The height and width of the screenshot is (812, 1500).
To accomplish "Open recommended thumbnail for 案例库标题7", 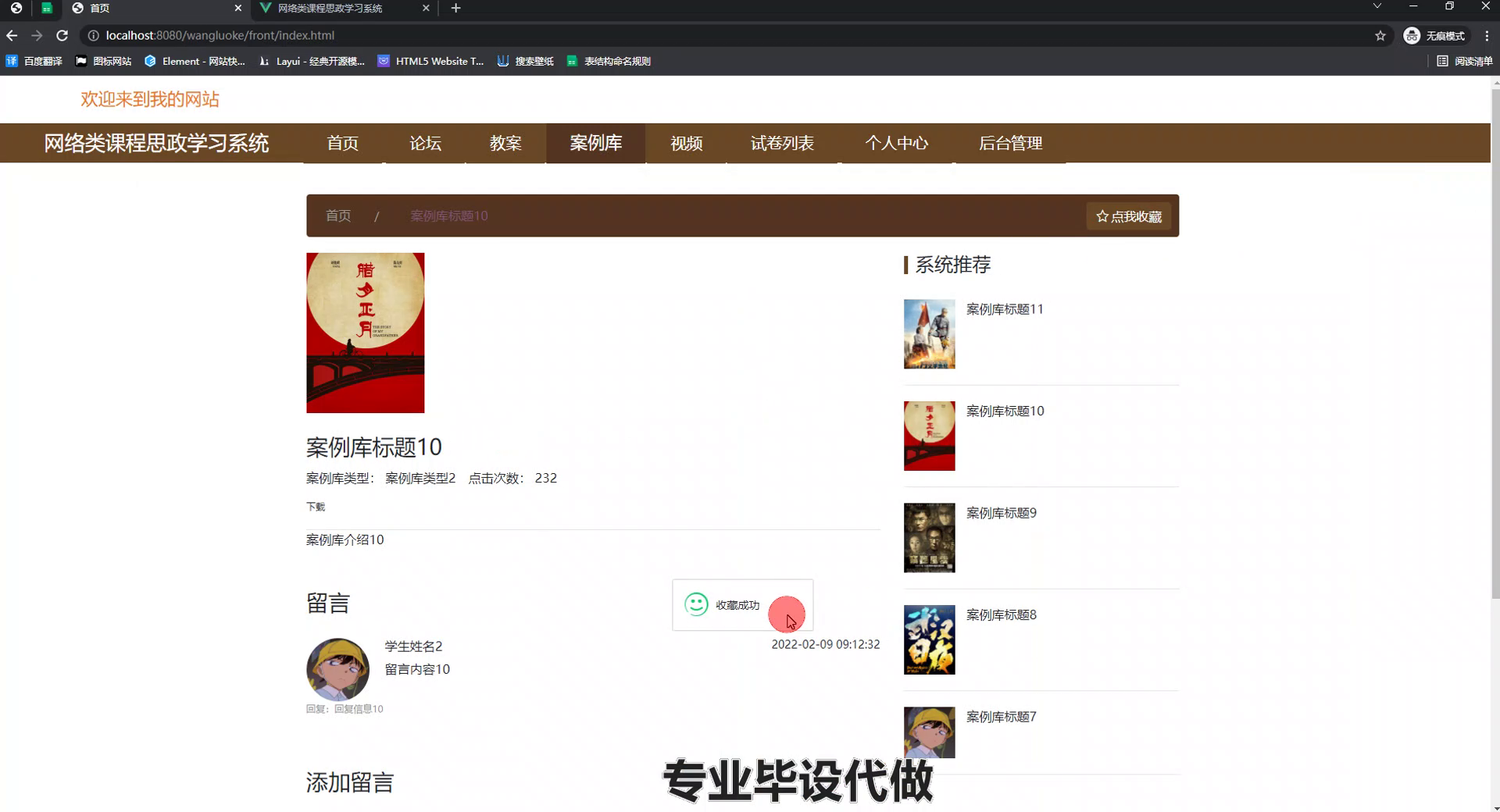I will 929,732.
